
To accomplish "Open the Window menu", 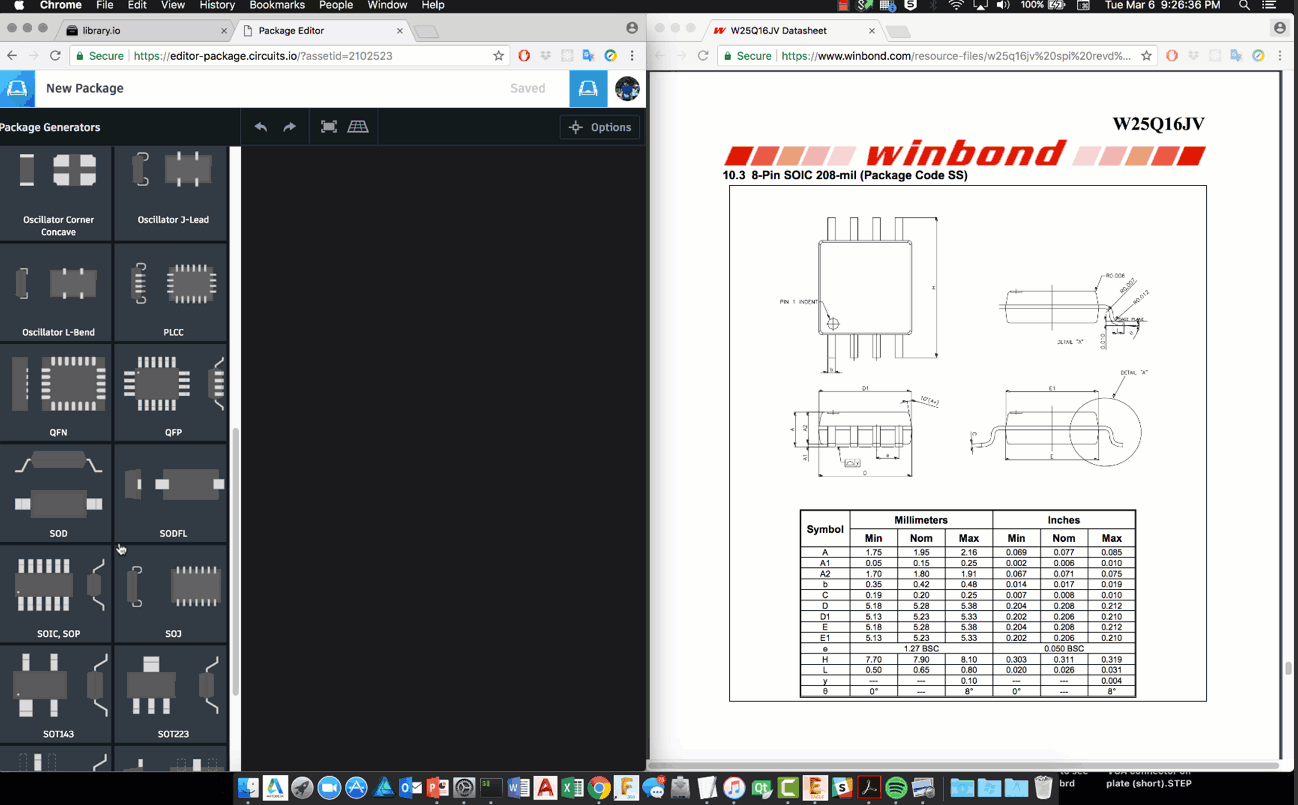I will [x=387, y=5].
